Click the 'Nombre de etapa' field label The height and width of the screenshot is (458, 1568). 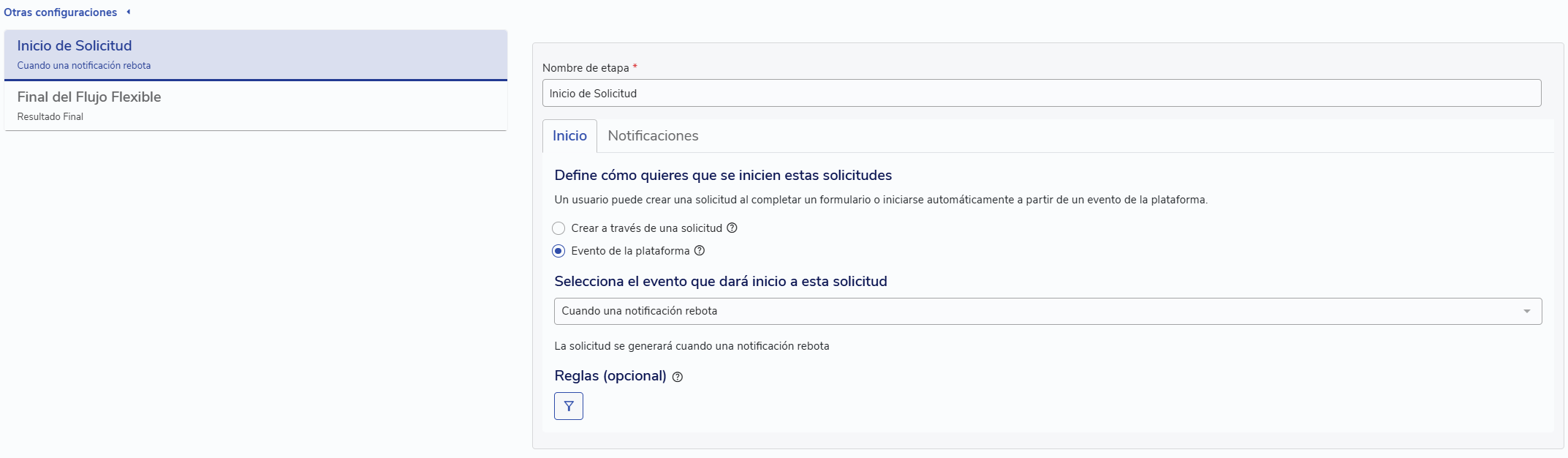point(586,68)
